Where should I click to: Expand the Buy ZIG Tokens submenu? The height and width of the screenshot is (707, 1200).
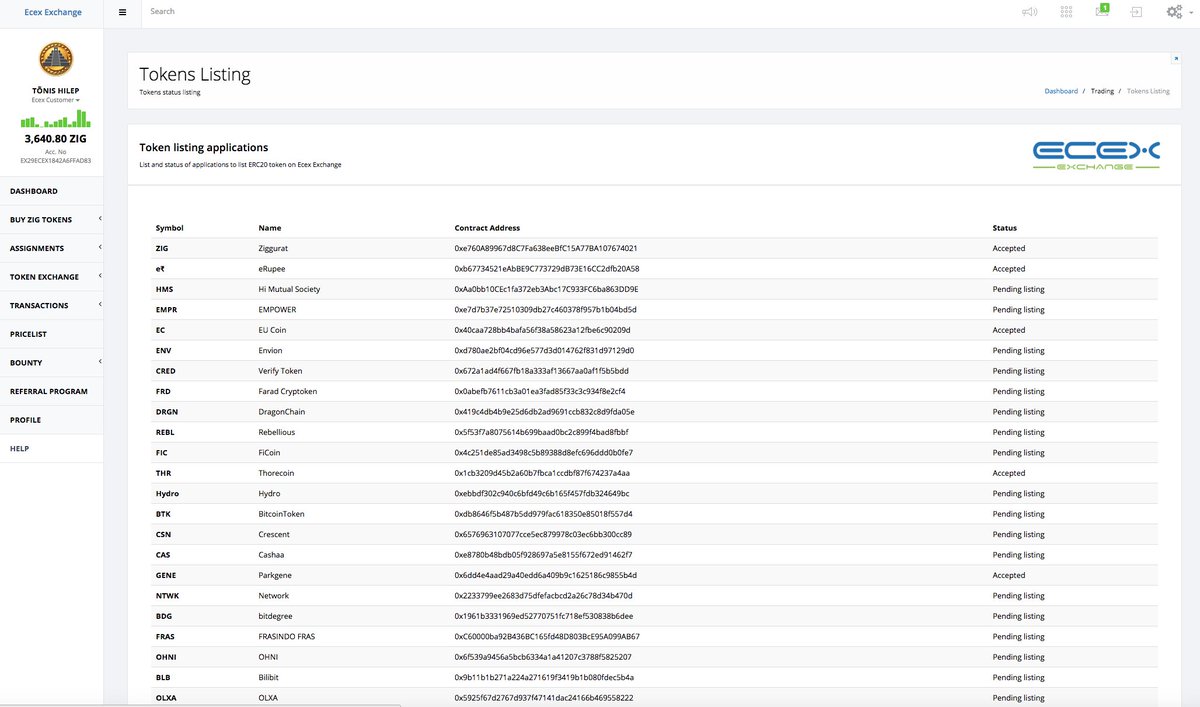click(x=52, y=219)
